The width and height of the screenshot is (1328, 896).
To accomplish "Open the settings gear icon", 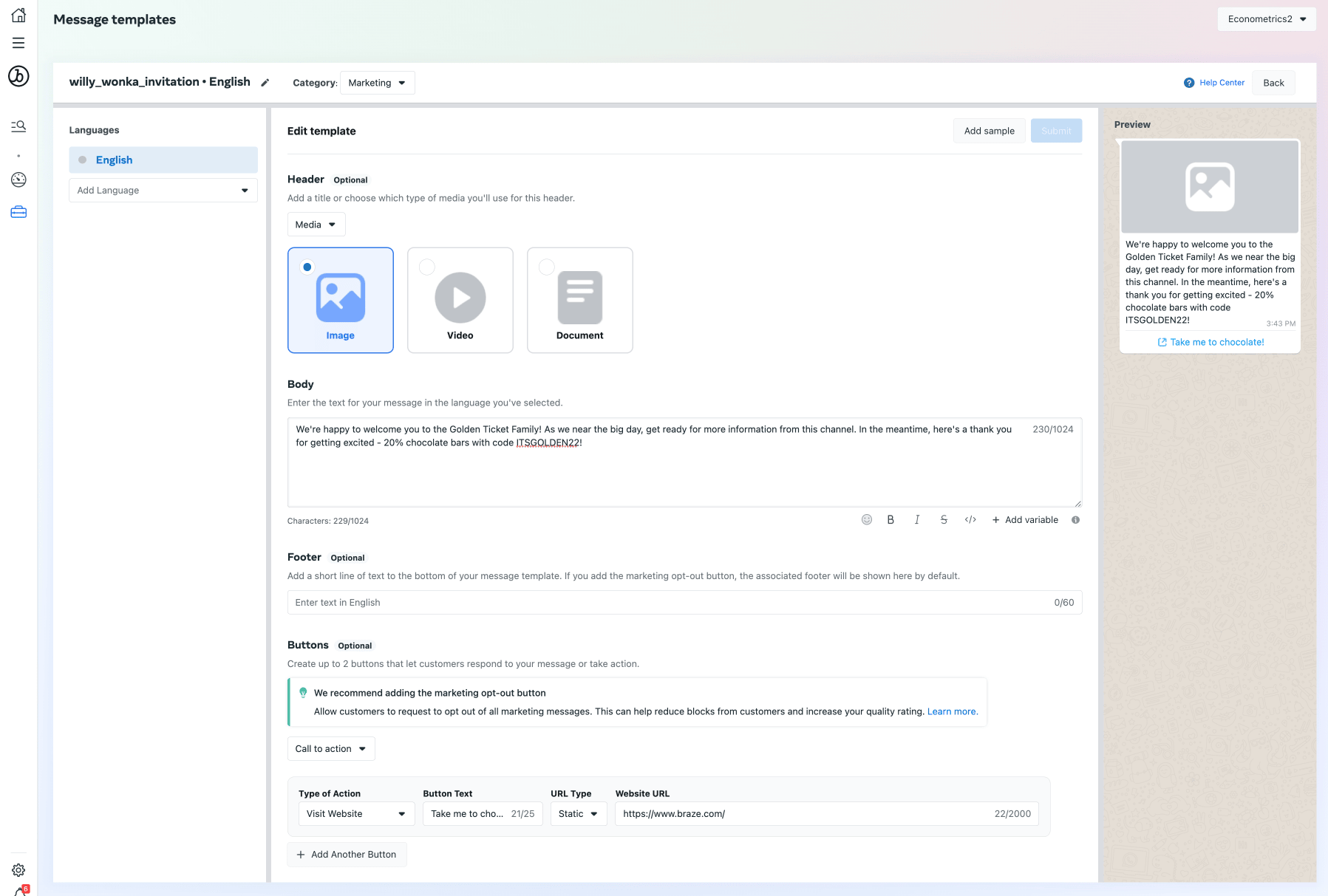I will coord(18,870).
